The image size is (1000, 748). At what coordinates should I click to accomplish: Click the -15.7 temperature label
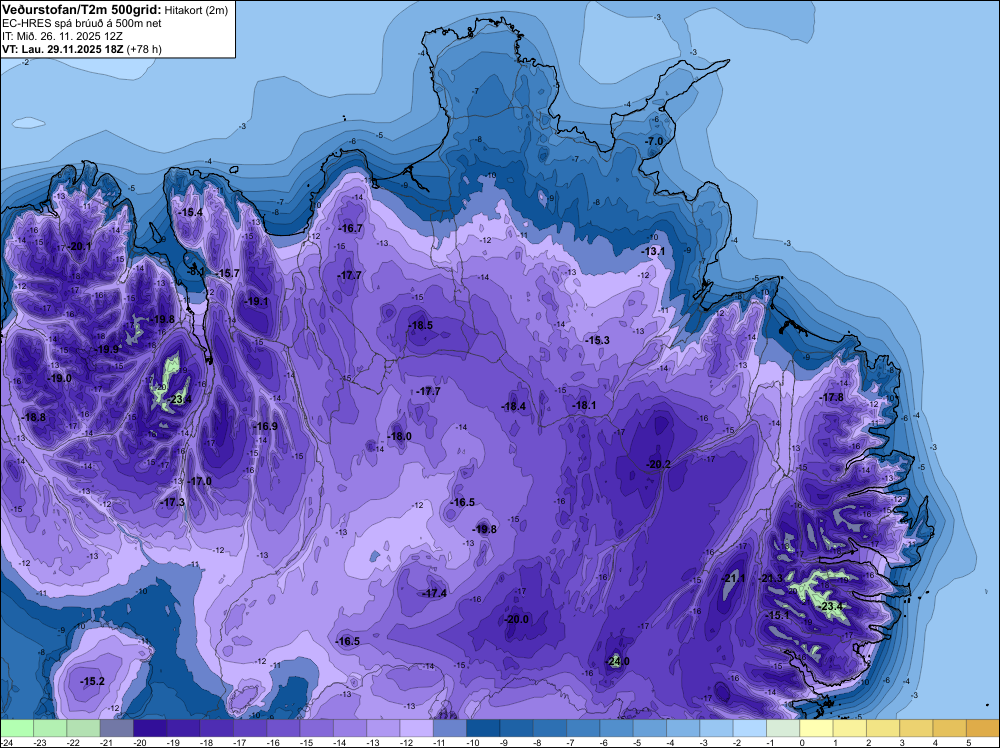[227, 273]
